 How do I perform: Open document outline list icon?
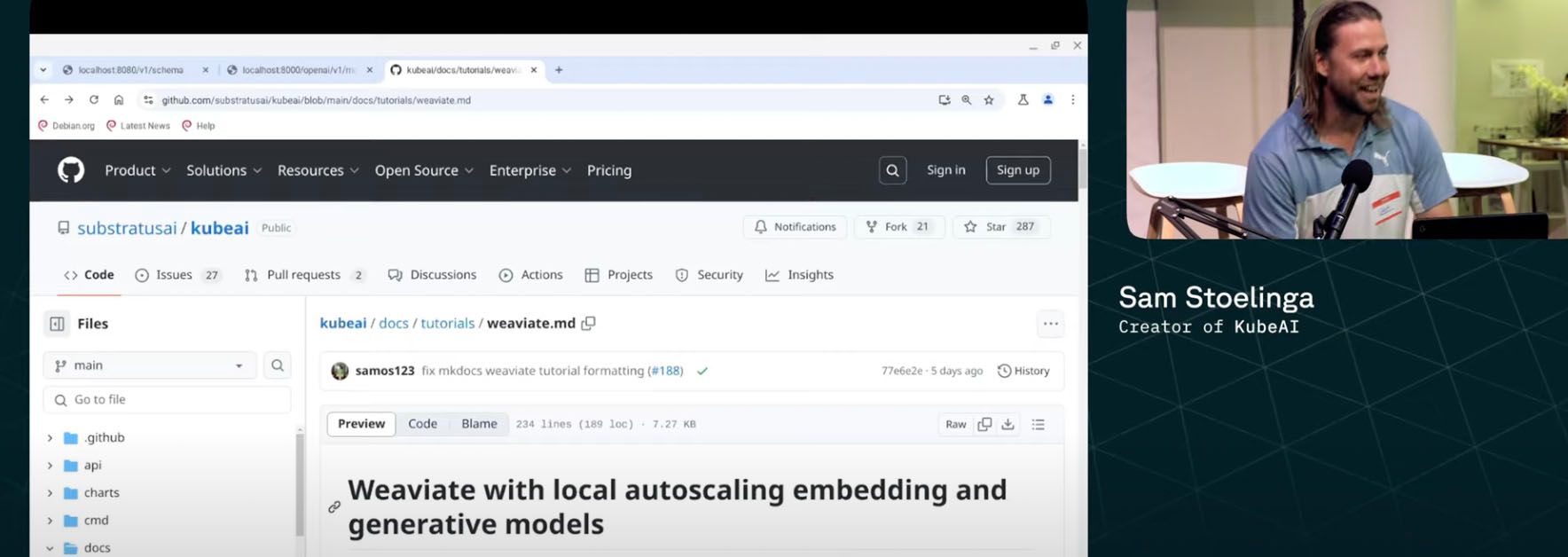1039,424
